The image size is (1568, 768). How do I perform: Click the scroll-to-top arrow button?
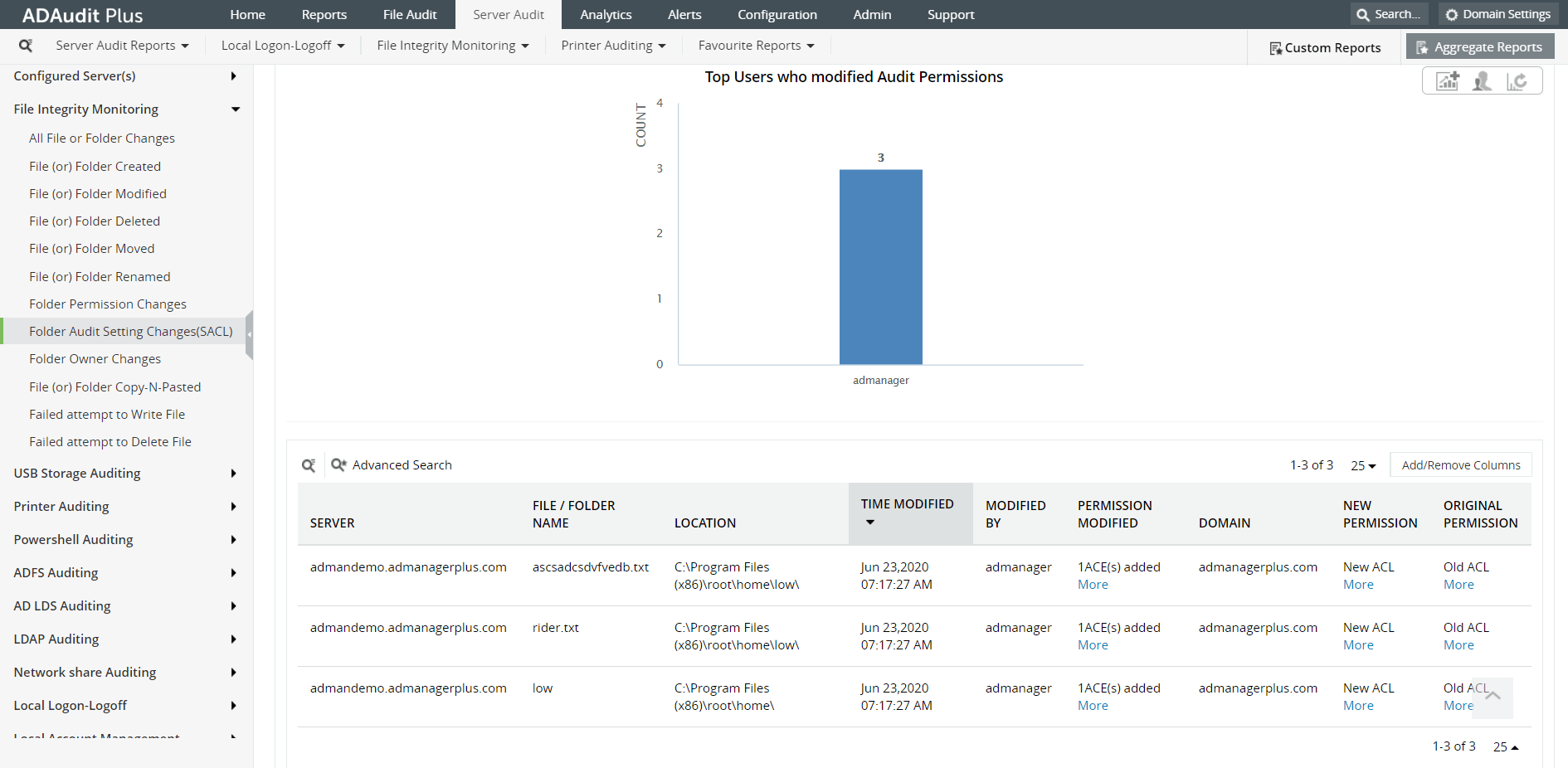tap(1493, 697)
